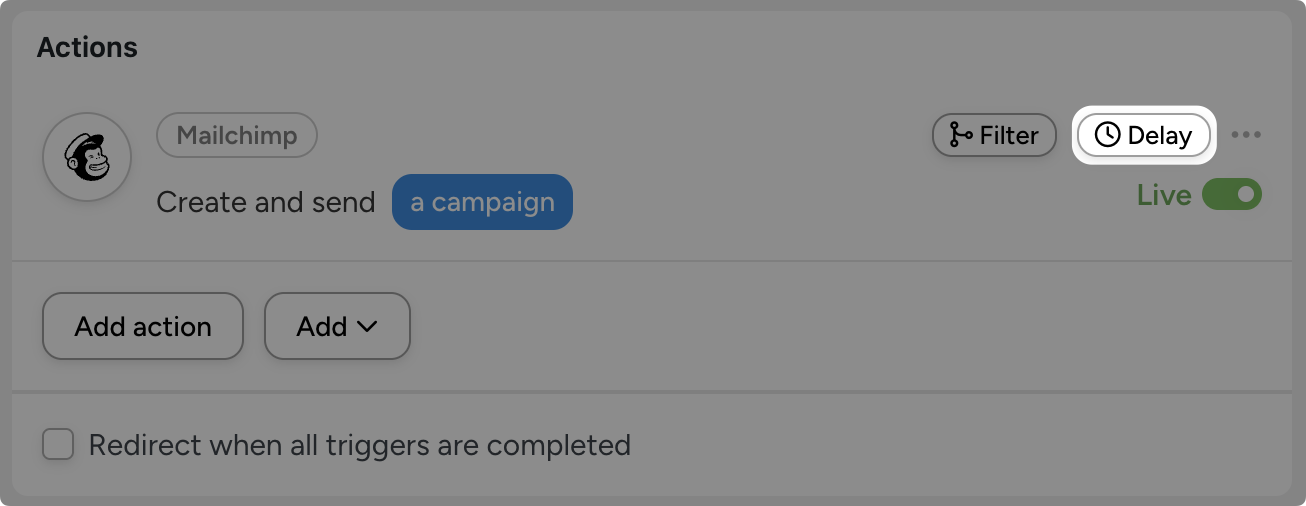Click the Mailchimp monkey logo icon
The height and width of the screenshot is (506, 1306).
pyautogui.click(x=87, y=157)
